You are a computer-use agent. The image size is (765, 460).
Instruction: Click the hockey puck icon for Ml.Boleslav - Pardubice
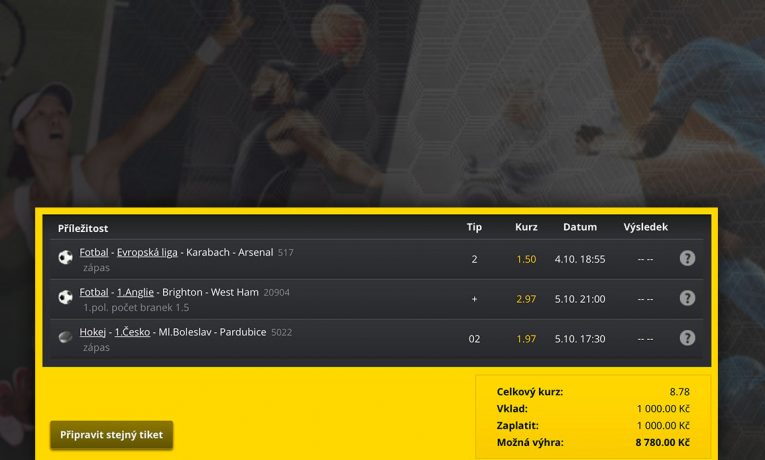[x=65, y=337]
